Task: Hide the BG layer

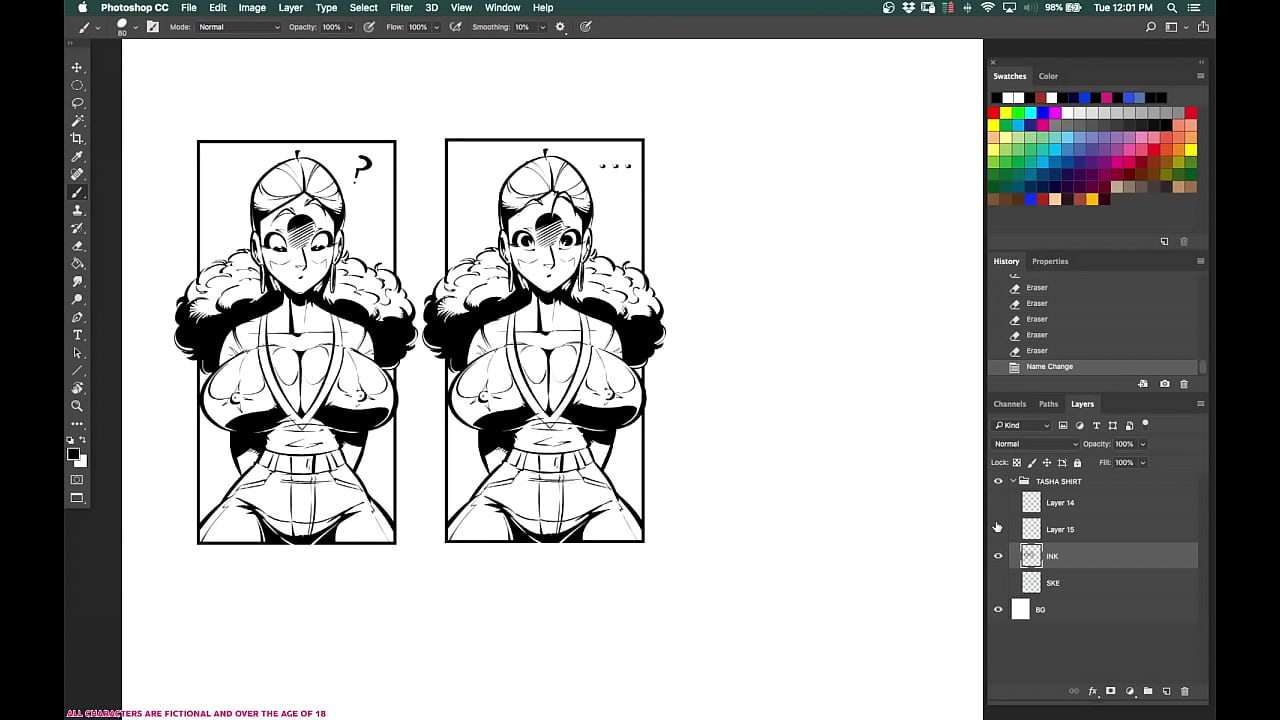Action: click(997, 609)
